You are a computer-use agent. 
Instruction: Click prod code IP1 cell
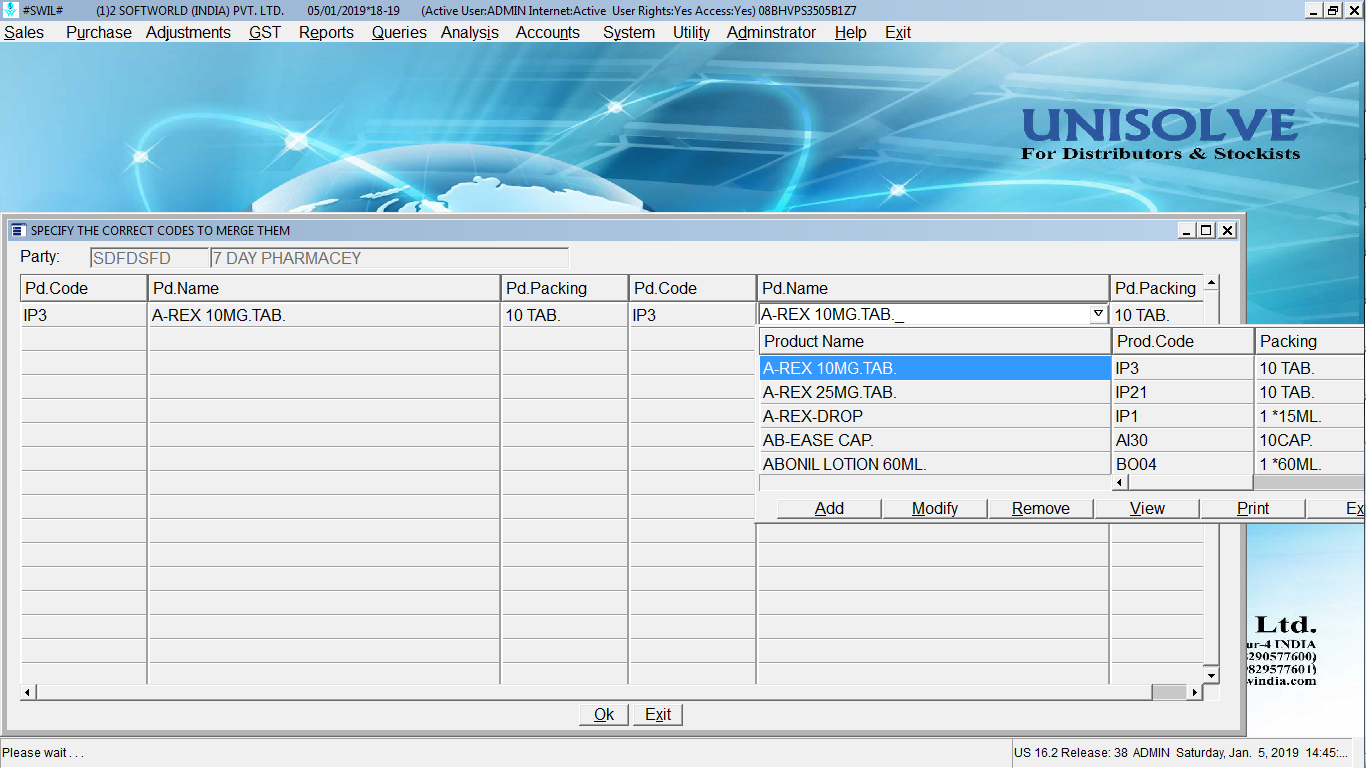click(x=1183, y=416)
